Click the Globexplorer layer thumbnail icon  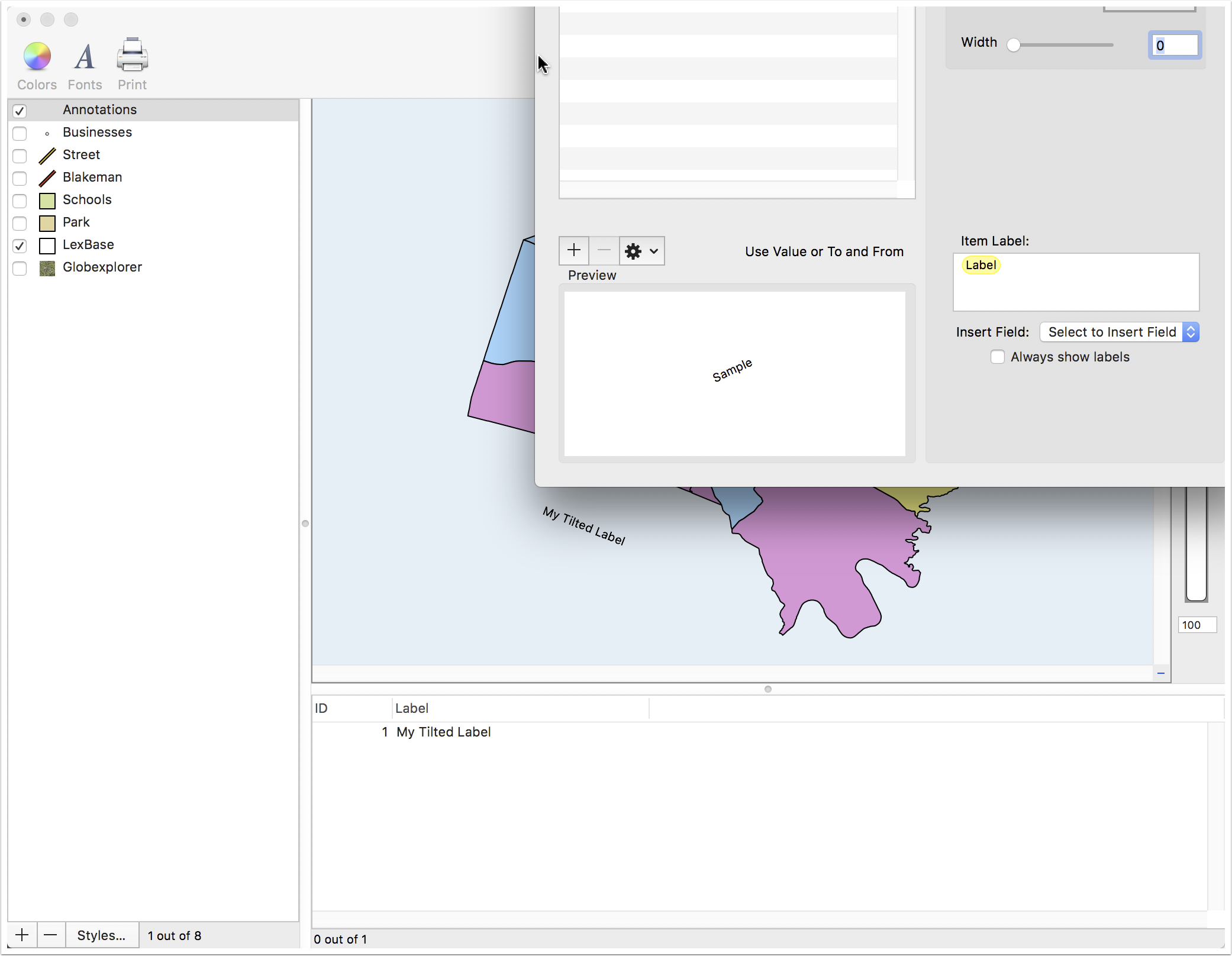pyautogui.click(x=47, y=268)
